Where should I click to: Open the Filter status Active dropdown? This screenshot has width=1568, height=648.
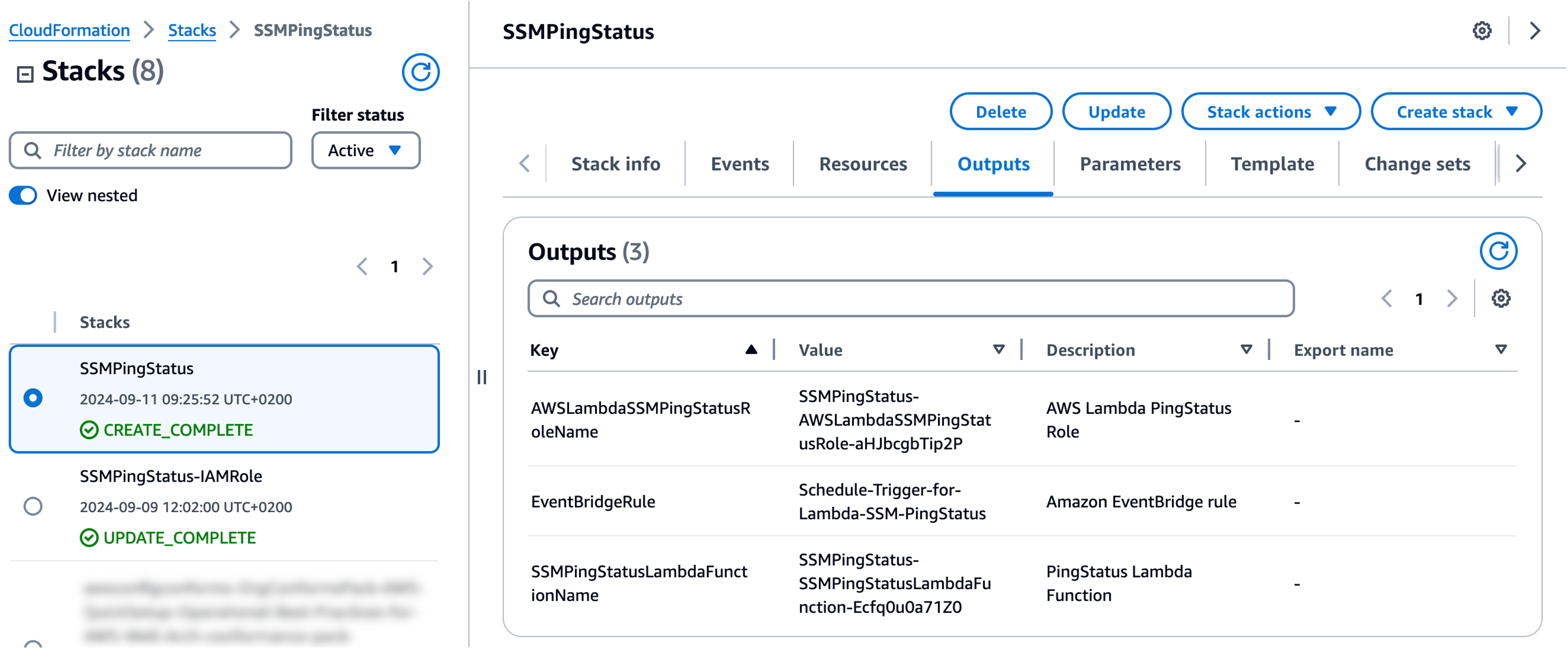point(364,150)
